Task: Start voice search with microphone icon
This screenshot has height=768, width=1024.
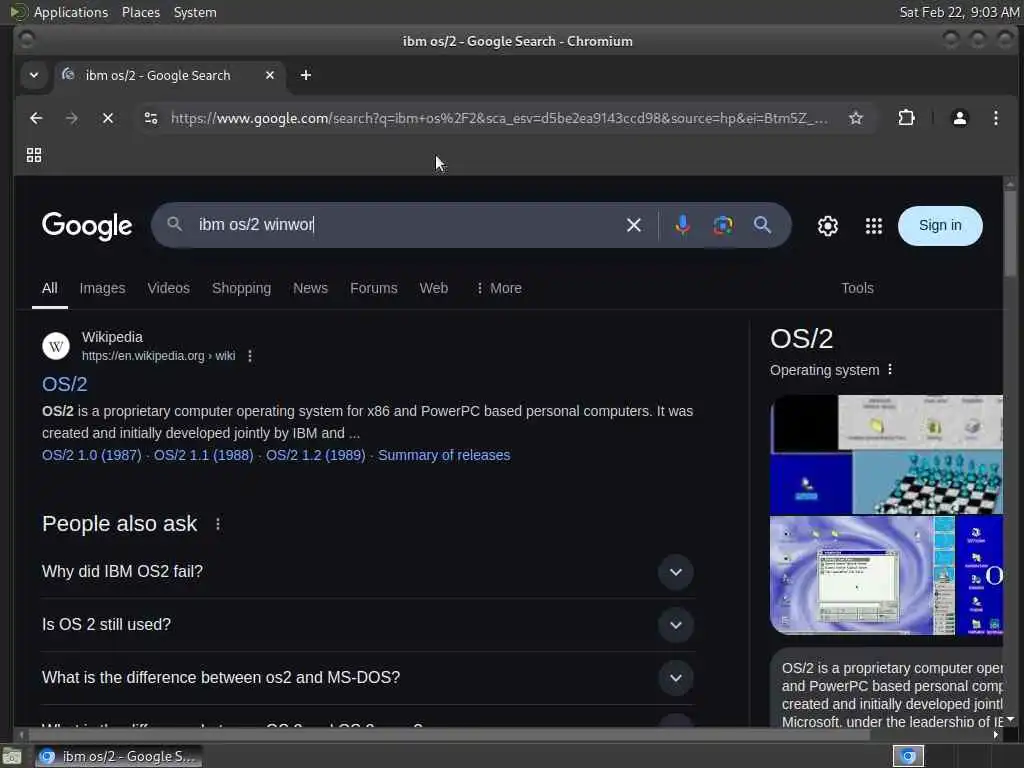Action: [682, 225]
